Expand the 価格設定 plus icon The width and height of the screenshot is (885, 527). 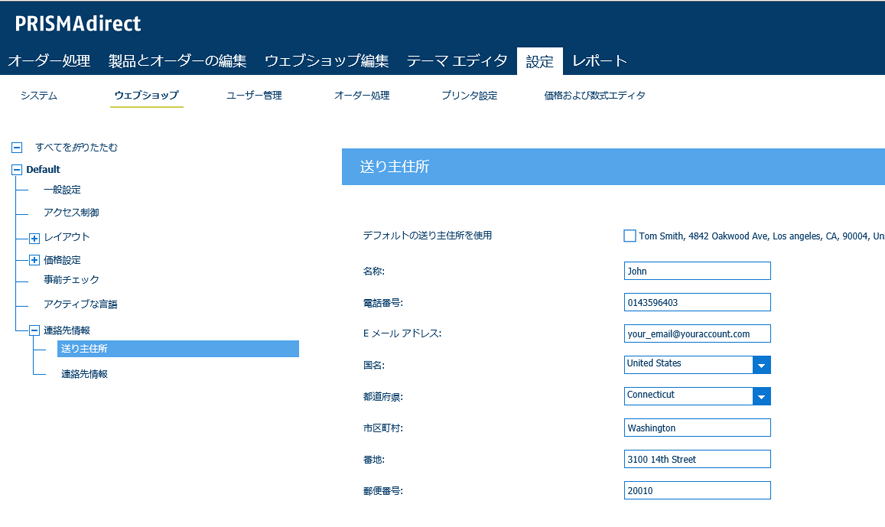click(x=34, y=261)
